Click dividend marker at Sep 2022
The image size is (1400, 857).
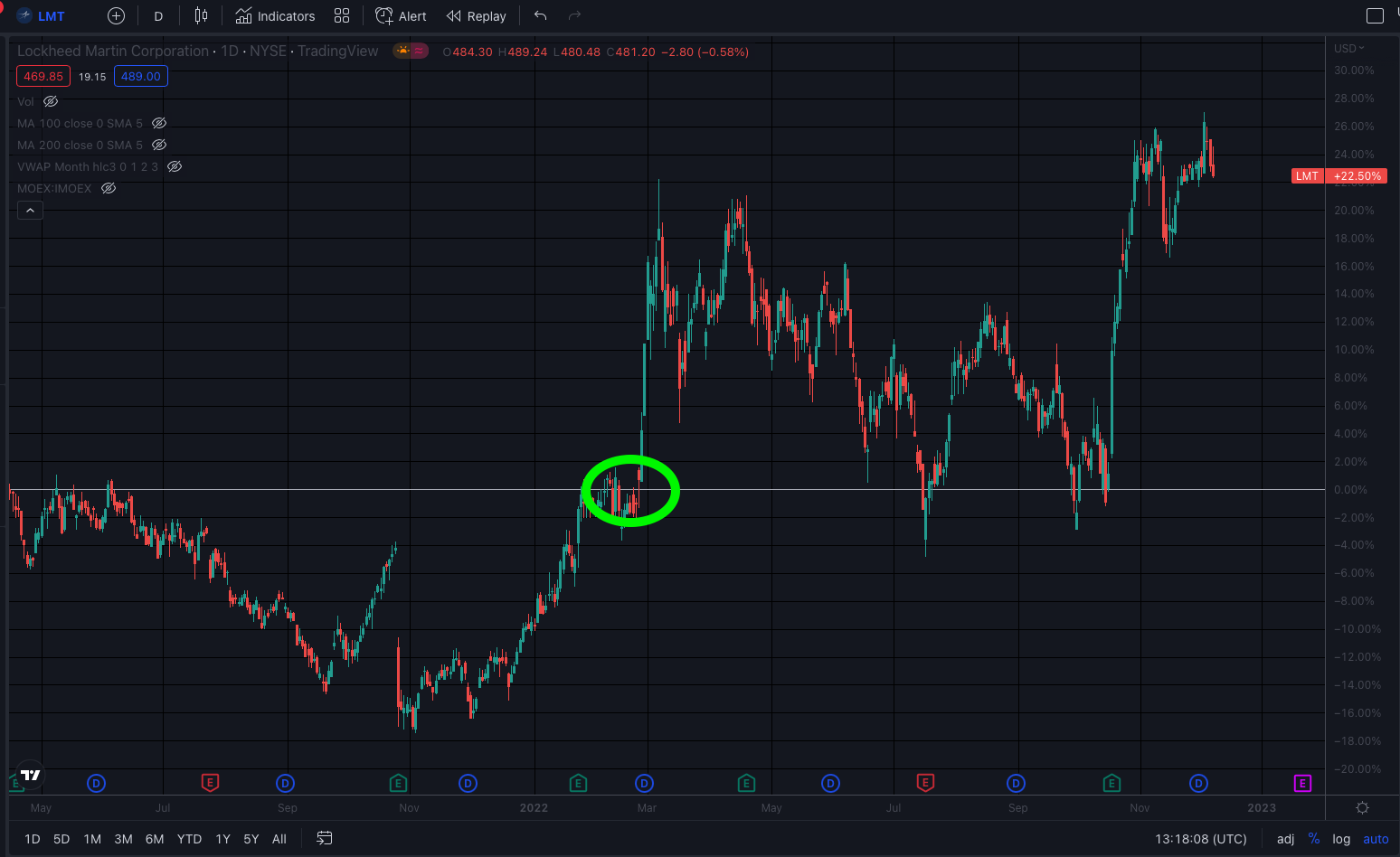[x=1016, y=783]
